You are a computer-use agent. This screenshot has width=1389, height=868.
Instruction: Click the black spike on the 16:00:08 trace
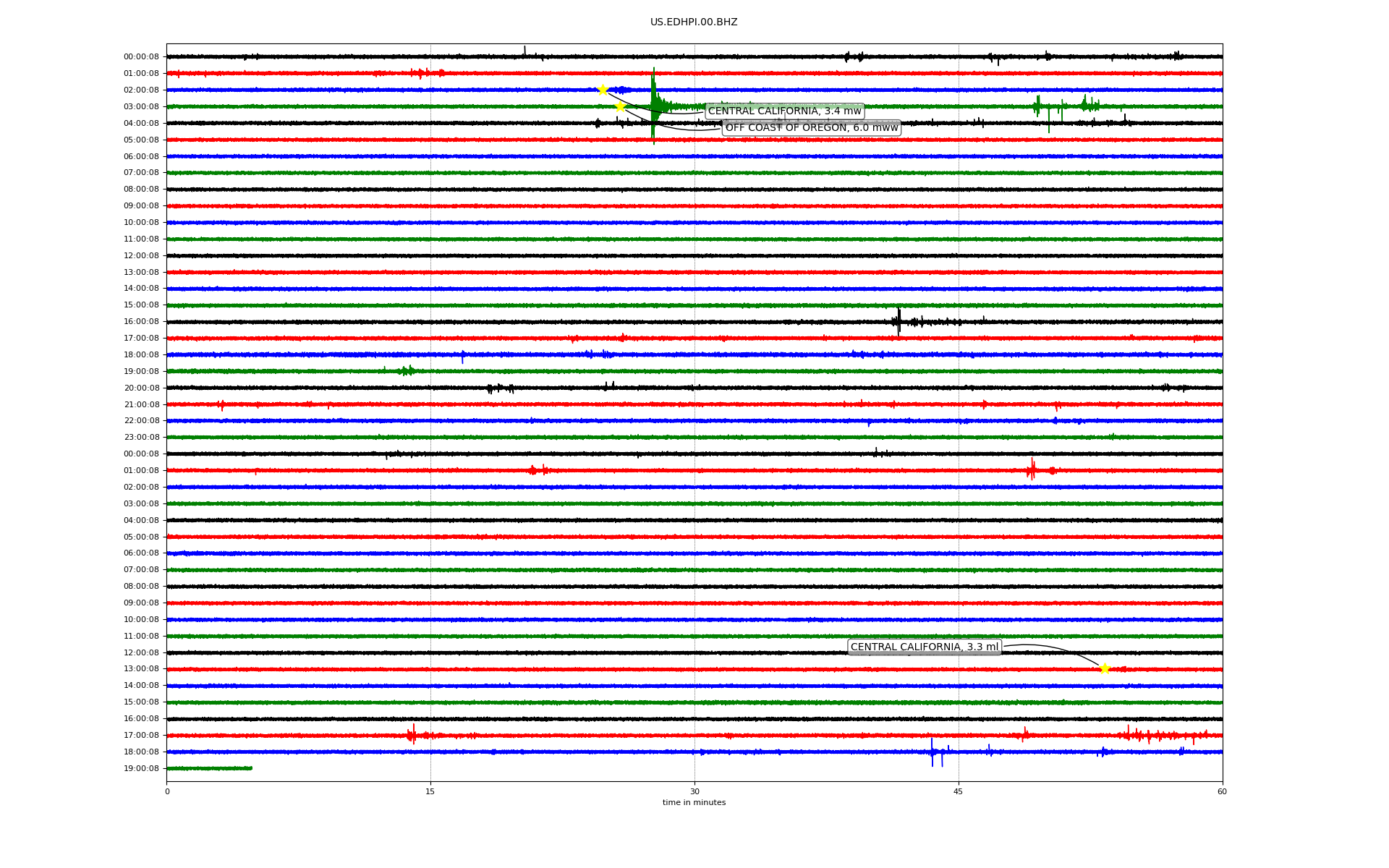point(899,321)
